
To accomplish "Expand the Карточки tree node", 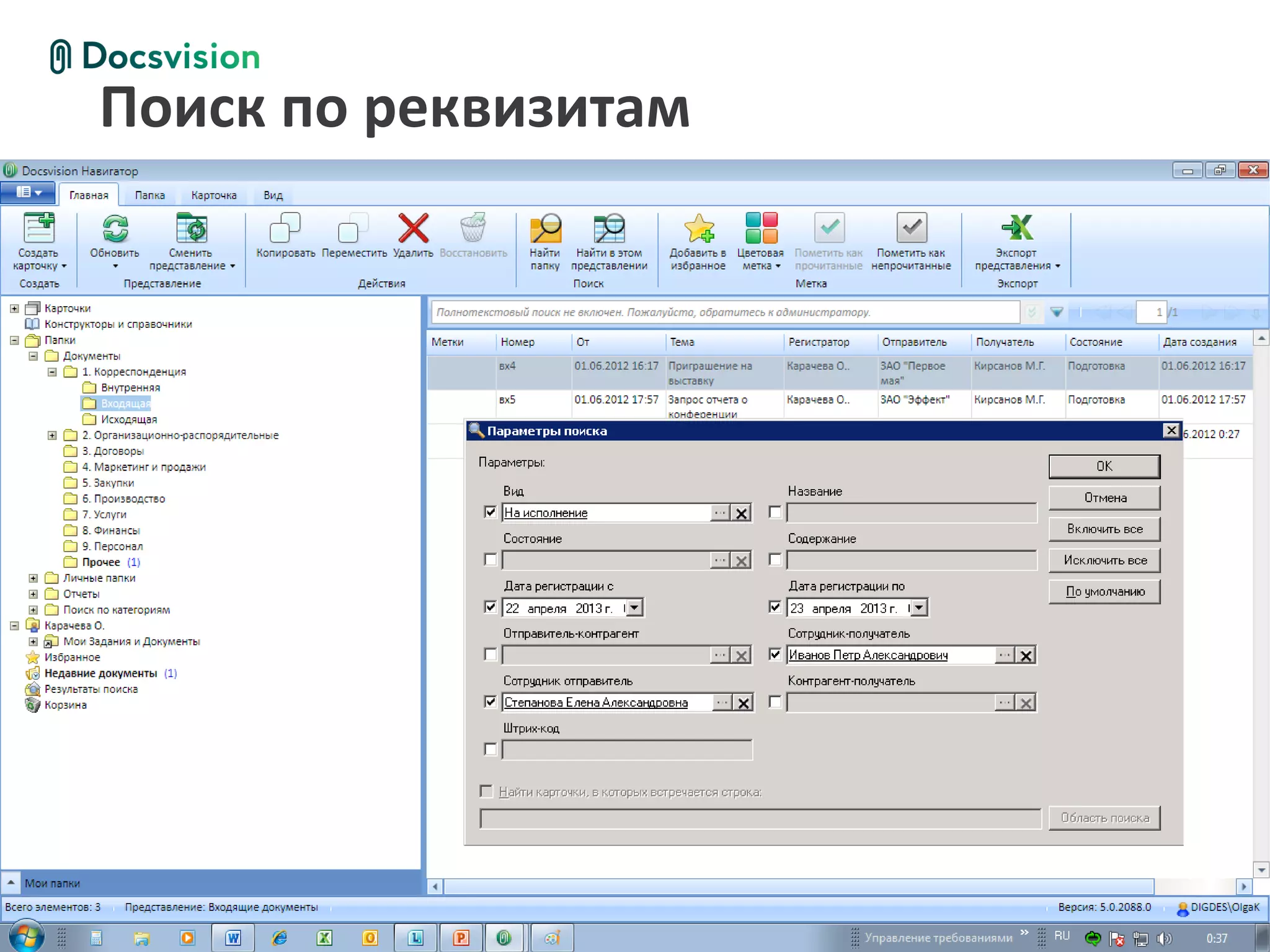I will [x=14, y=308].
